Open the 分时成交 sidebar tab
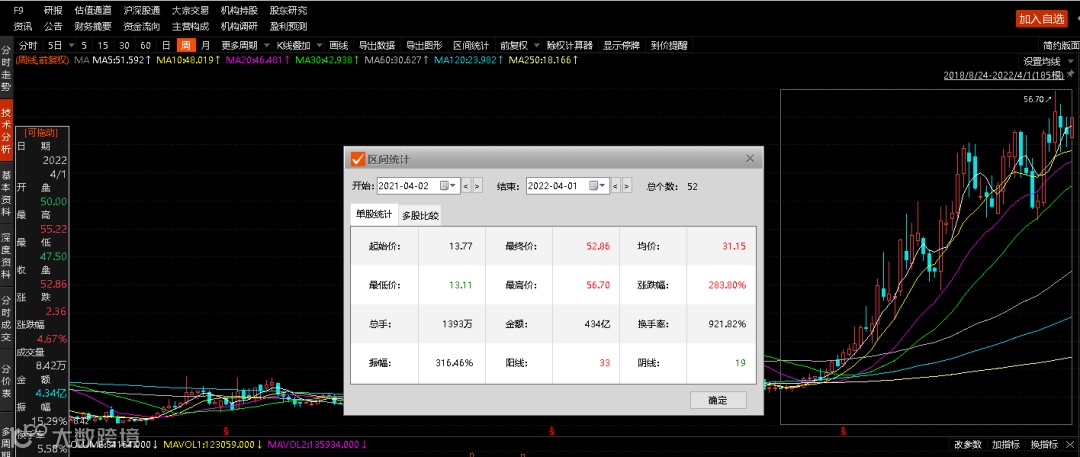This screenshot has width=1080, height=457. click(6, 318)
